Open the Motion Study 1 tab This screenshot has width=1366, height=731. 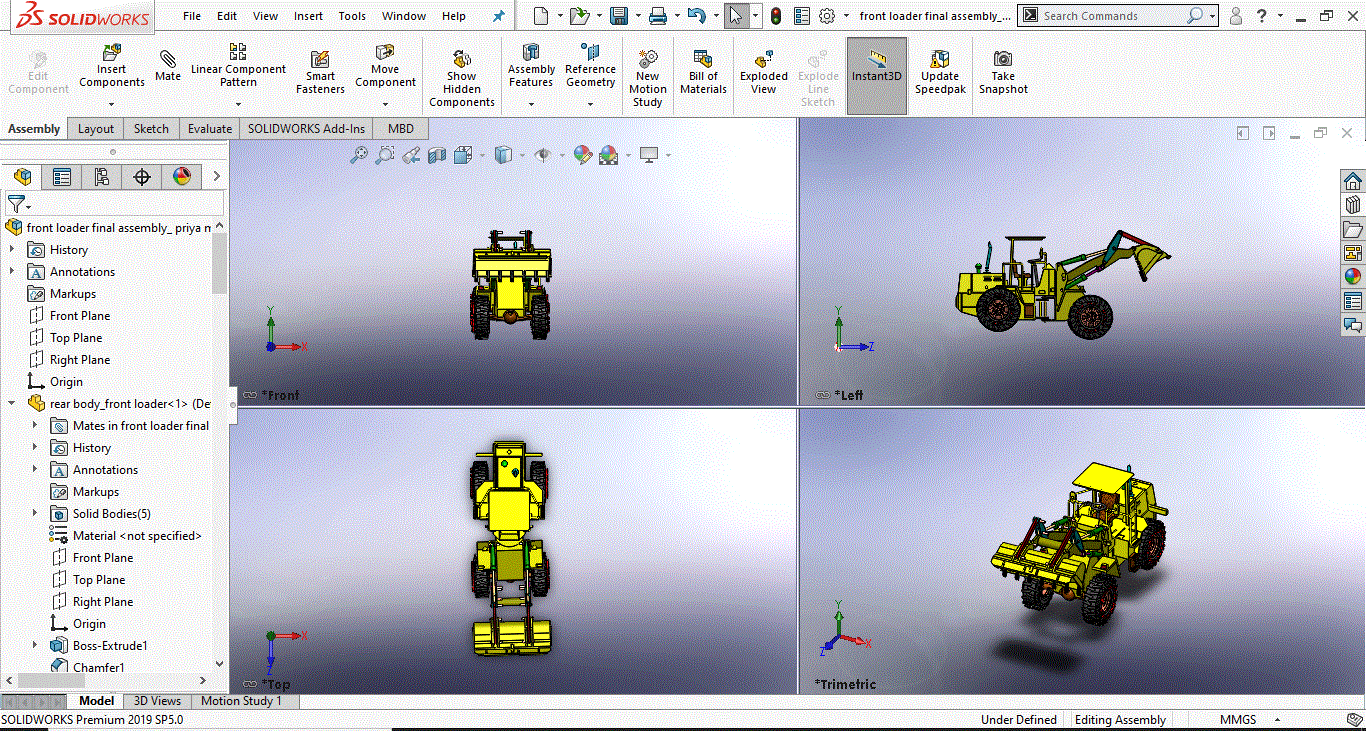click(x=242, y=701)
